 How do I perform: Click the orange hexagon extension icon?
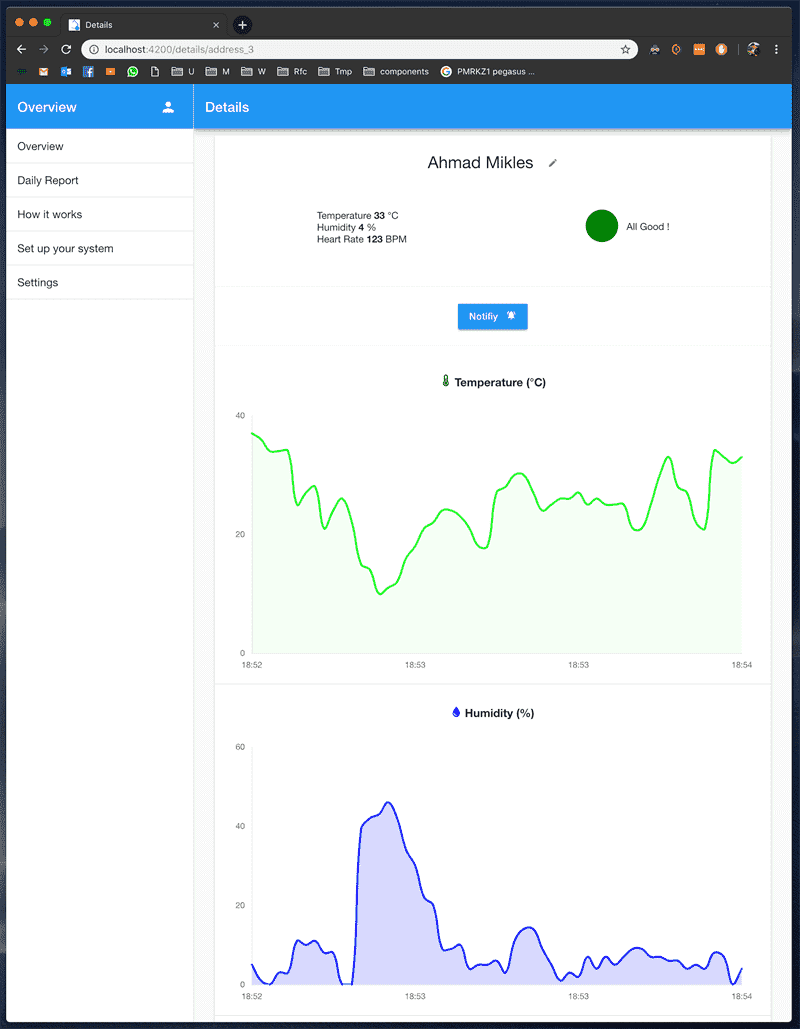(676, 49)
